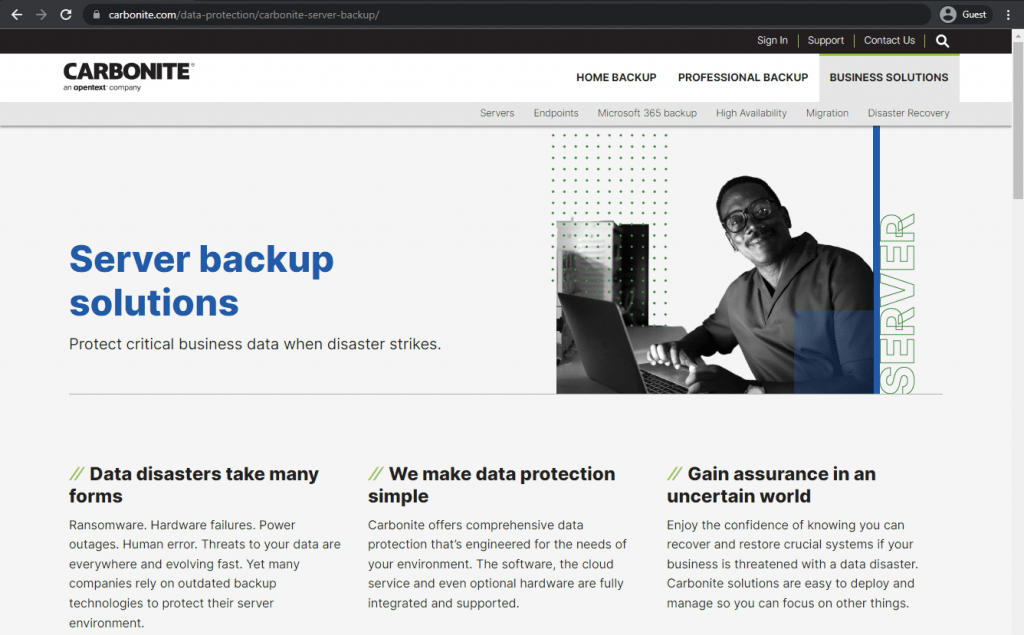Focus the address bar URL field

[509, 14]
